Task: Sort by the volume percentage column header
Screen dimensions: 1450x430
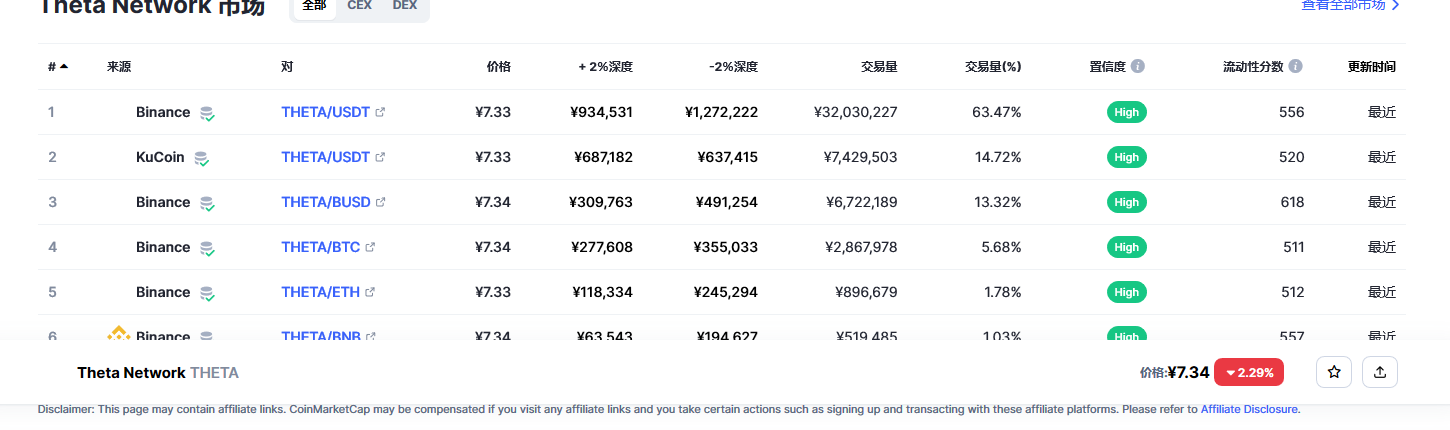Action: [x=993, y=67]
